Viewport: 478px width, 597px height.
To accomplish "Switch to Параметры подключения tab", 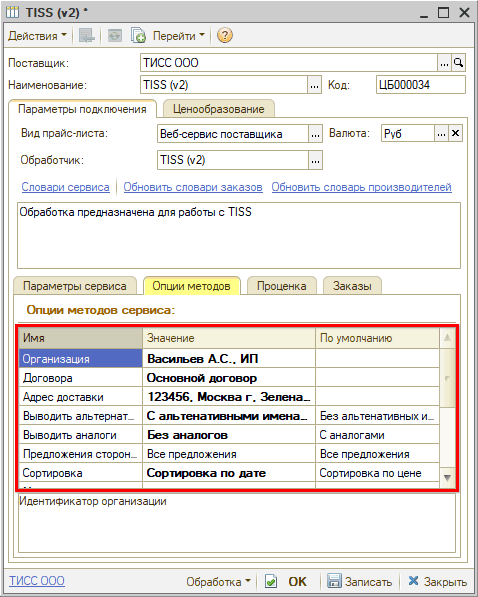I will 82,109.
